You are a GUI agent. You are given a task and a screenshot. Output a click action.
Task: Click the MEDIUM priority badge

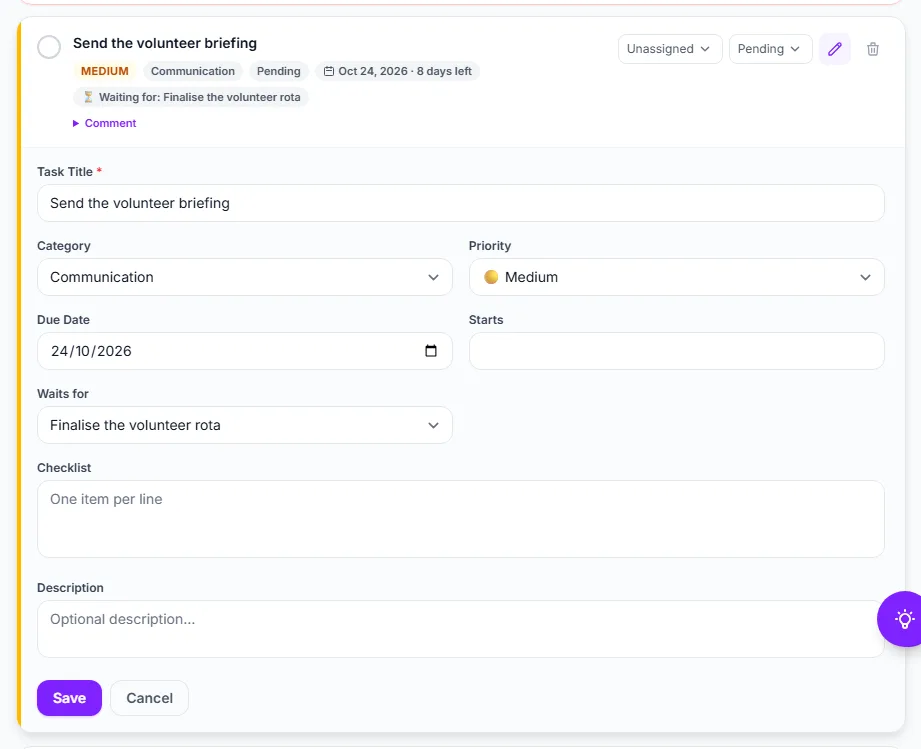(x=105, y=71)
